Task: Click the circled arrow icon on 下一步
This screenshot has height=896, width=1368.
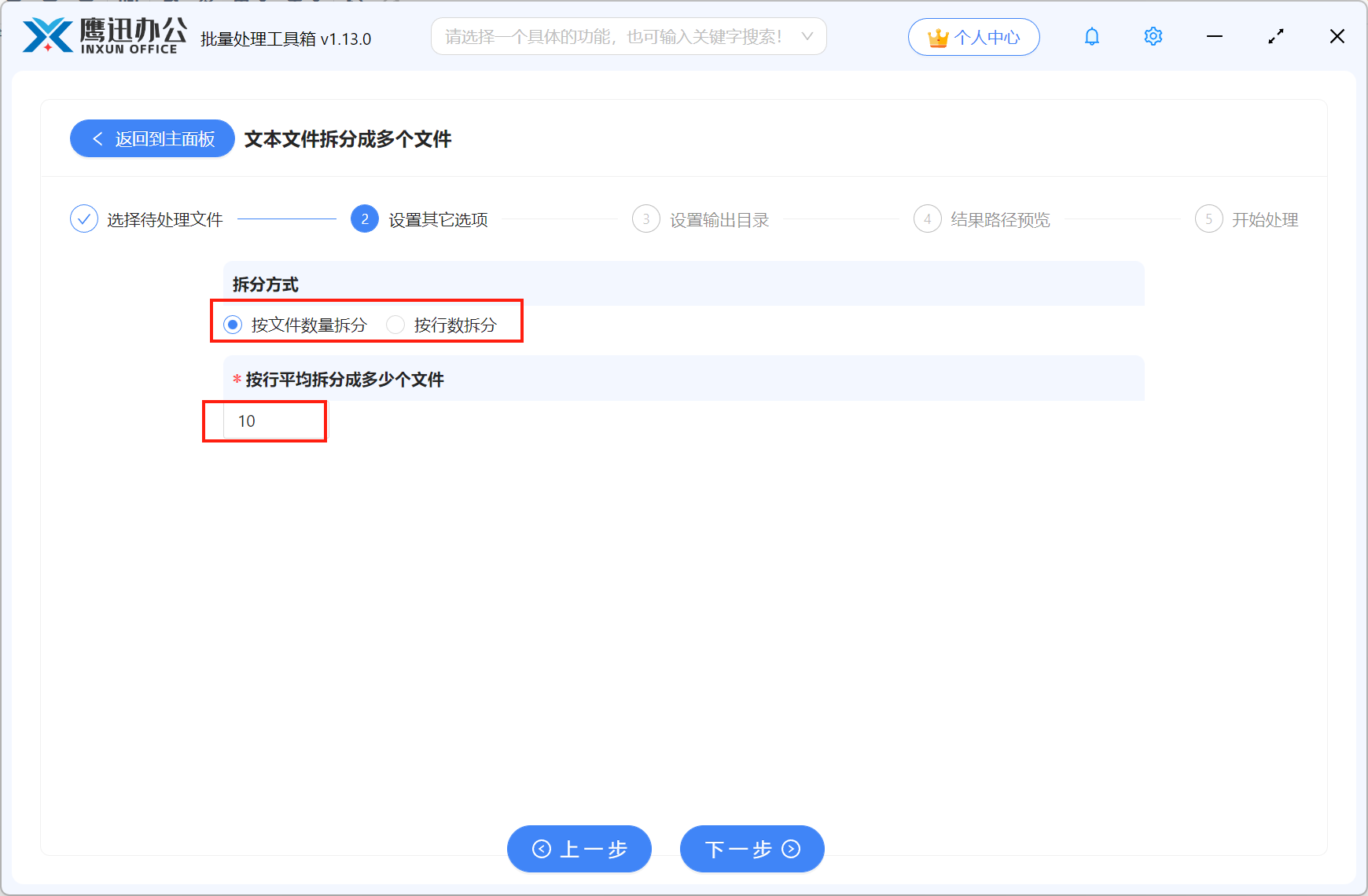Action: pos(790,849)
